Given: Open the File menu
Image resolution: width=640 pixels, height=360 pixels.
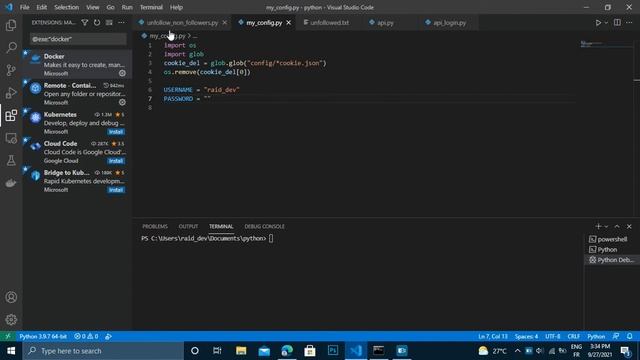Looking at the screenshot, I should click(x=24, y=7).
